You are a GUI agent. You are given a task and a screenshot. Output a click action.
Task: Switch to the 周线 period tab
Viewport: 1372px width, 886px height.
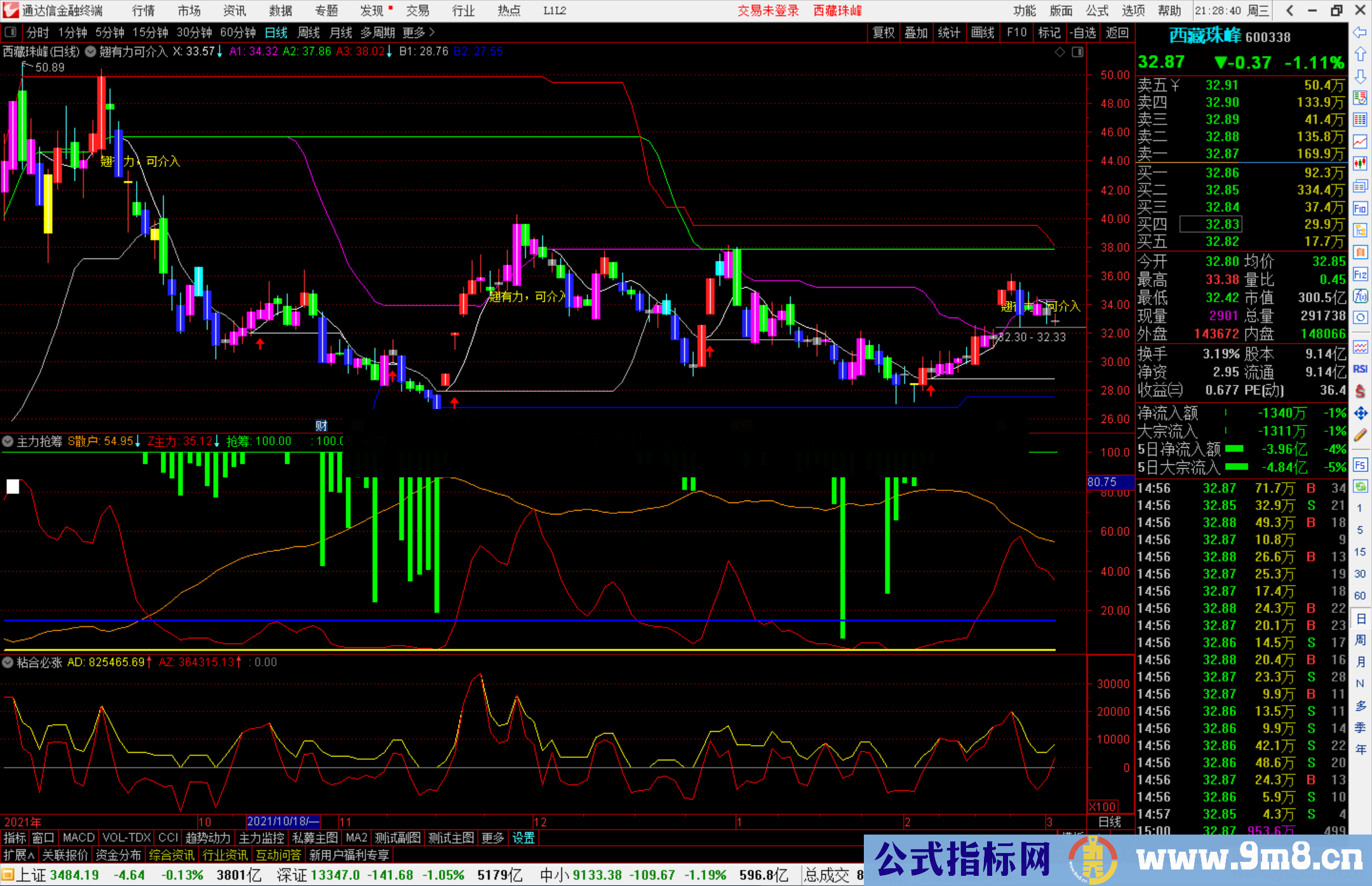pyautogui.click(x=309, y=32)
